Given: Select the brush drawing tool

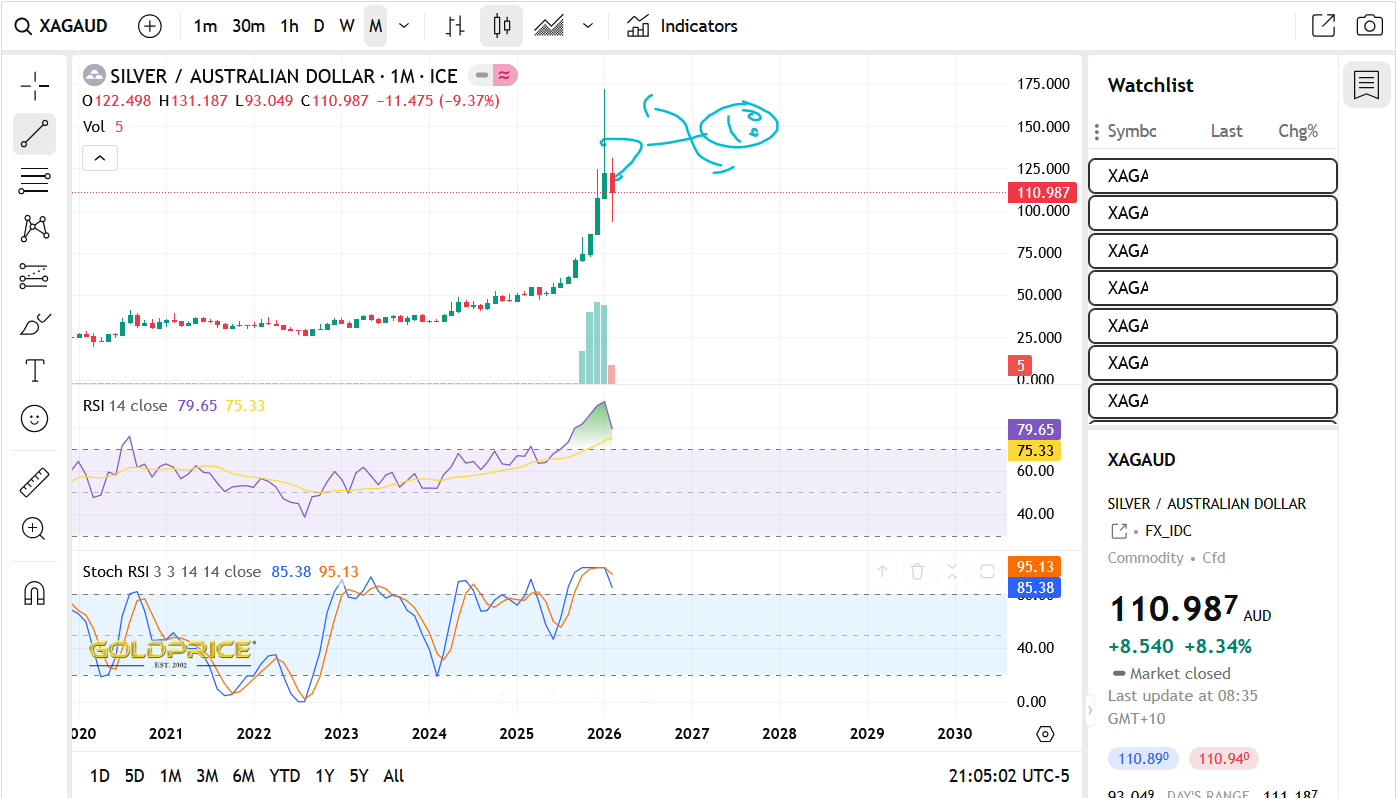Looking at the screenshot, I should click(35, 323).
